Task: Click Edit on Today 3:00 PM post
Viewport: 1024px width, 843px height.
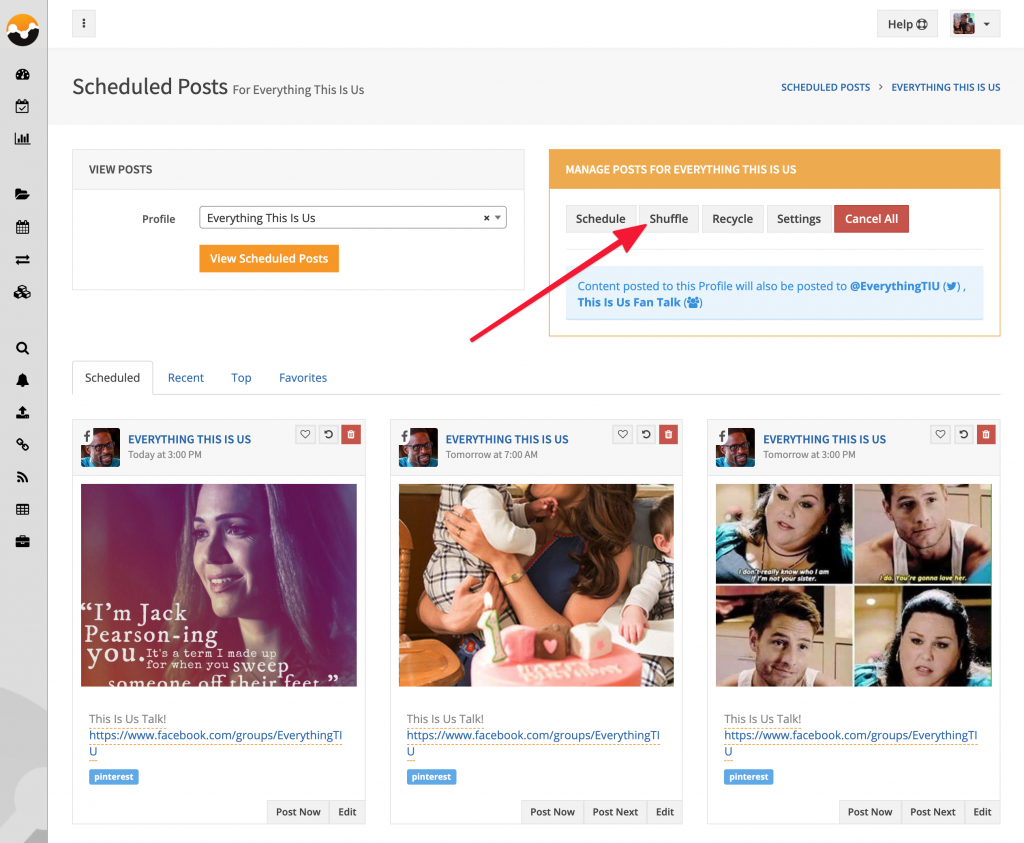Action: 347,812
